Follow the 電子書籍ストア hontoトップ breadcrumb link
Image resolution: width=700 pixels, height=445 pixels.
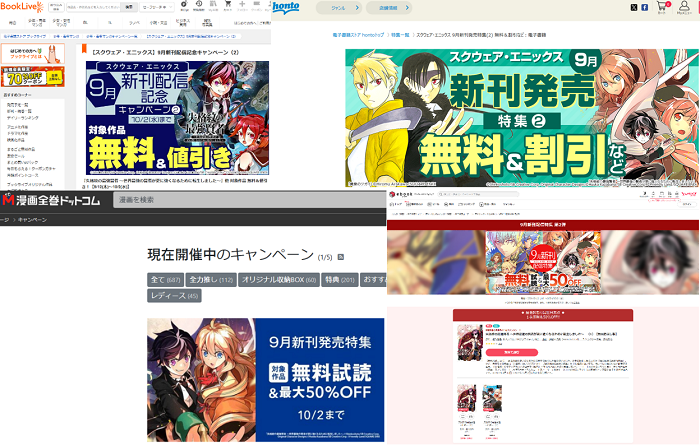358,35
